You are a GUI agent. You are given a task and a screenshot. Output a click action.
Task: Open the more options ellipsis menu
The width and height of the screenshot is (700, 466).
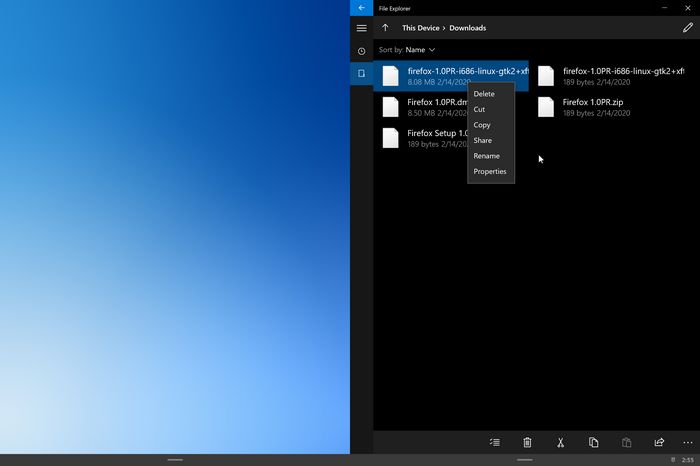688,442
